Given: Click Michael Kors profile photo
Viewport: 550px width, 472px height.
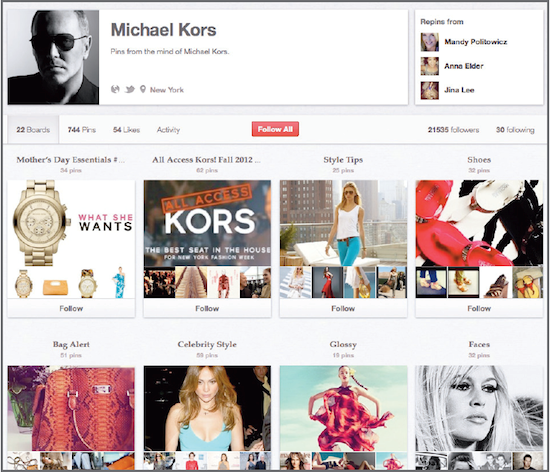Looking at the screenshot, I should click(53, 57).
